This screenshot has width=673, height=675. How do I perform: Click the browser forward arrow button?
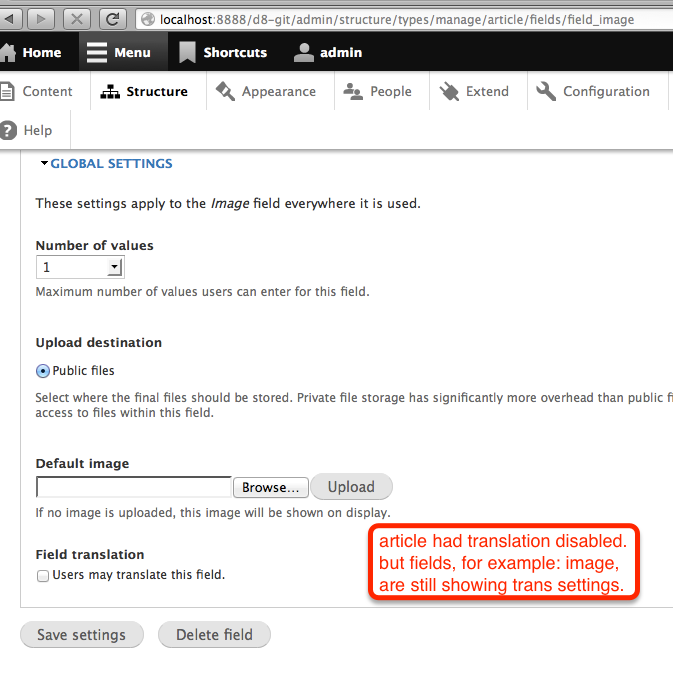click(x=41, y=19)
